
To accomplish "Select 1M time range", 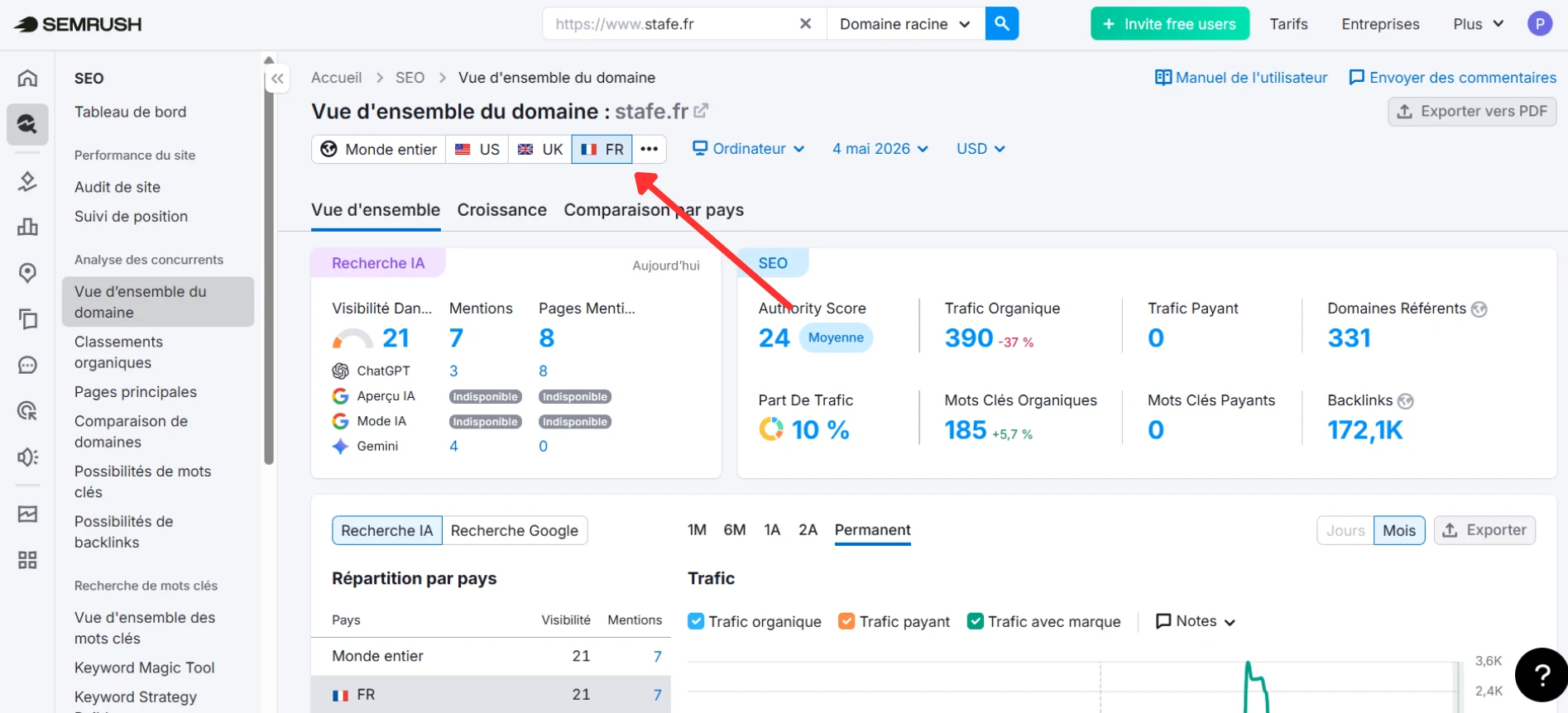I will 697,530.
